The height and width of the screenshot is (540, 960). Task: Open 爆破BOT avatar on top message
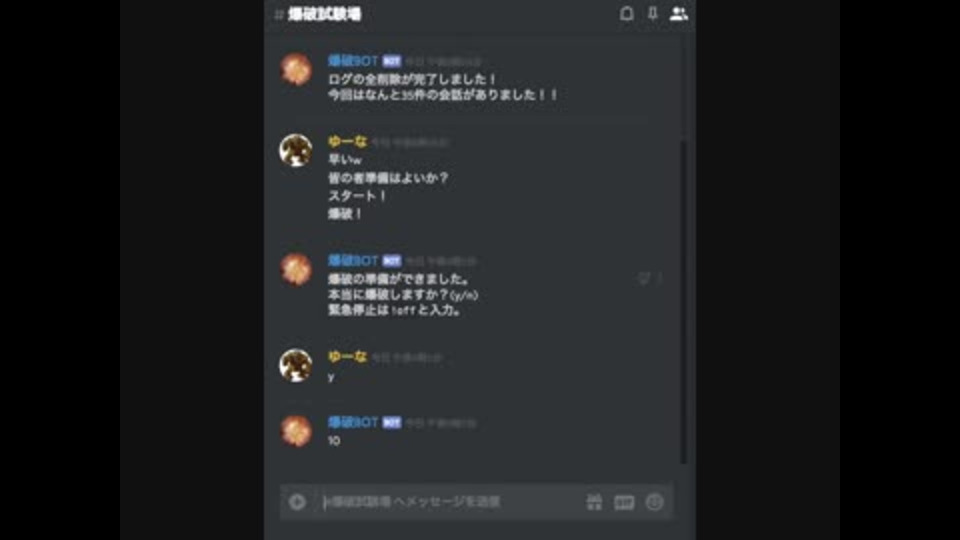[x=296, y=69]
